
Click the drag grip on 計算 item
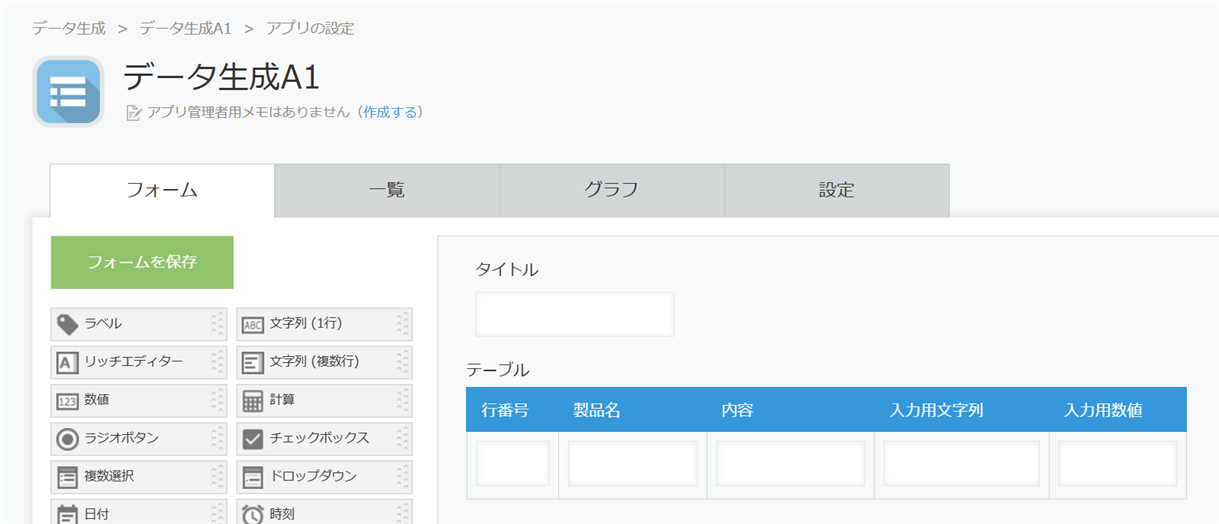(402, 400)
